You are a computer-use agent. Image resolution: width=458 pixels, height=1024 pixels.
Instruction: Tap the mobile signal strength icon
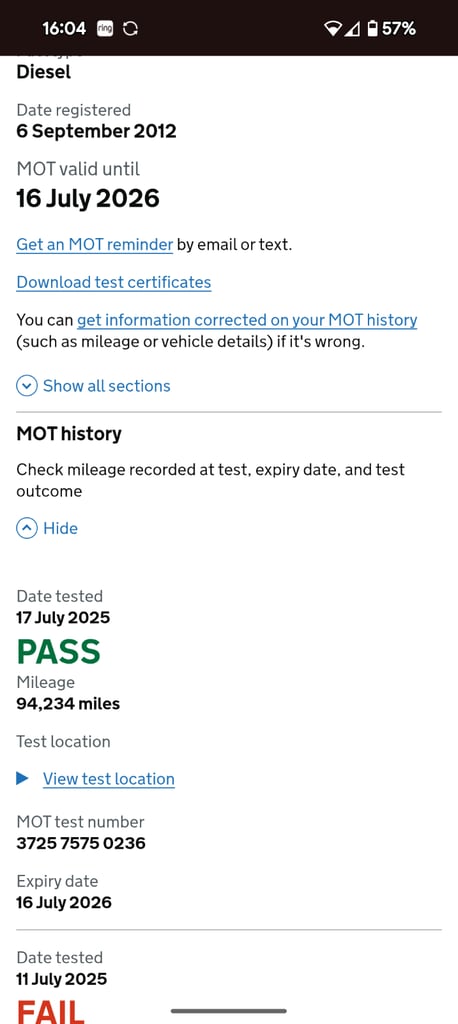tap(352, 29)
